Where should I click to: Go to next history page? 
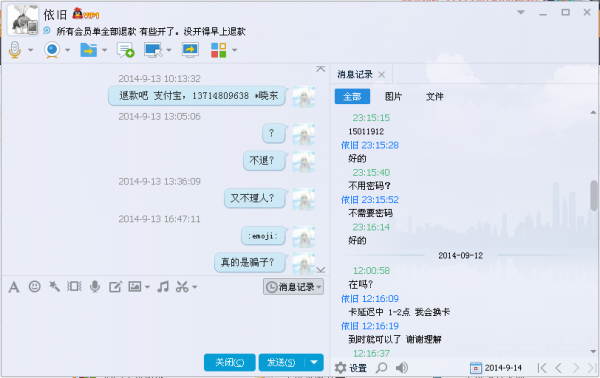pos(576,368)
